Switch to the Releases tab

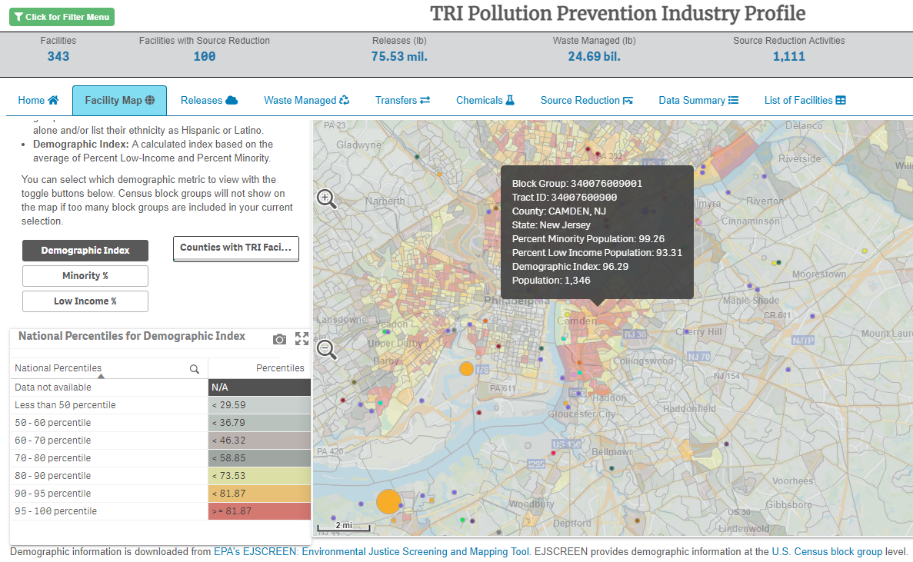tap(209, 100)
